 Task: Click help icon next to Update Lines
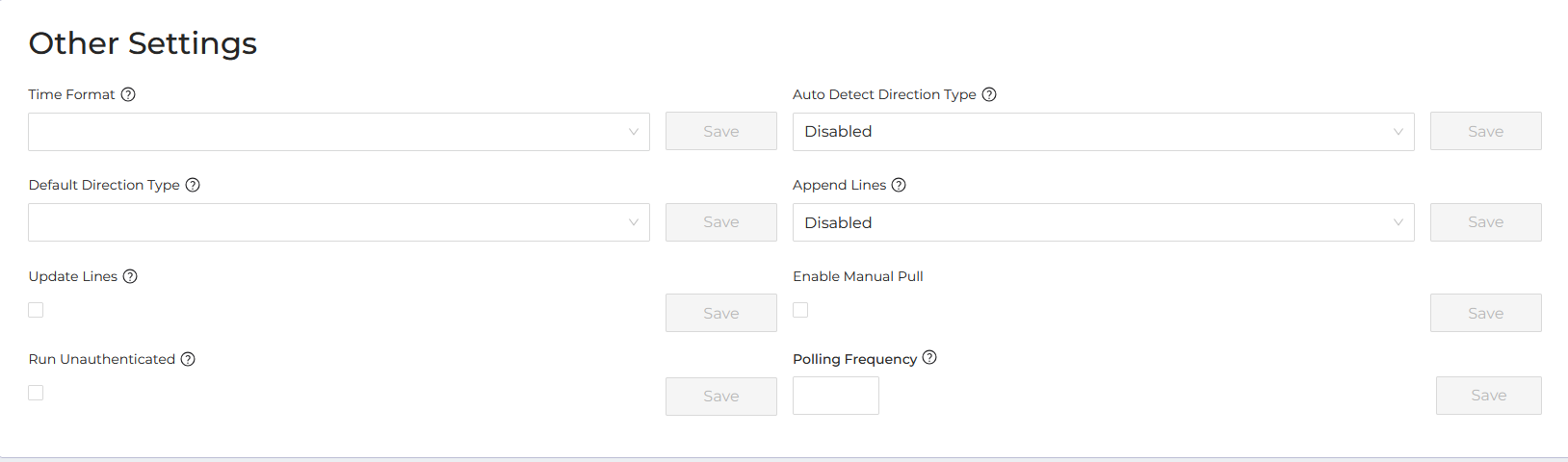point(130,276)
